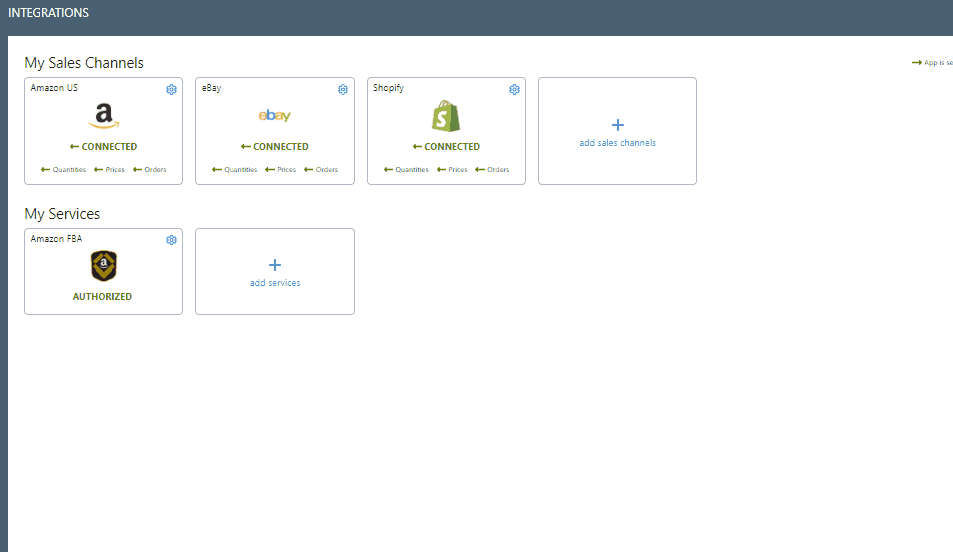The image size is (953, 552).
Task: Click the eBay logo
Action: click(x=275, y=115)
